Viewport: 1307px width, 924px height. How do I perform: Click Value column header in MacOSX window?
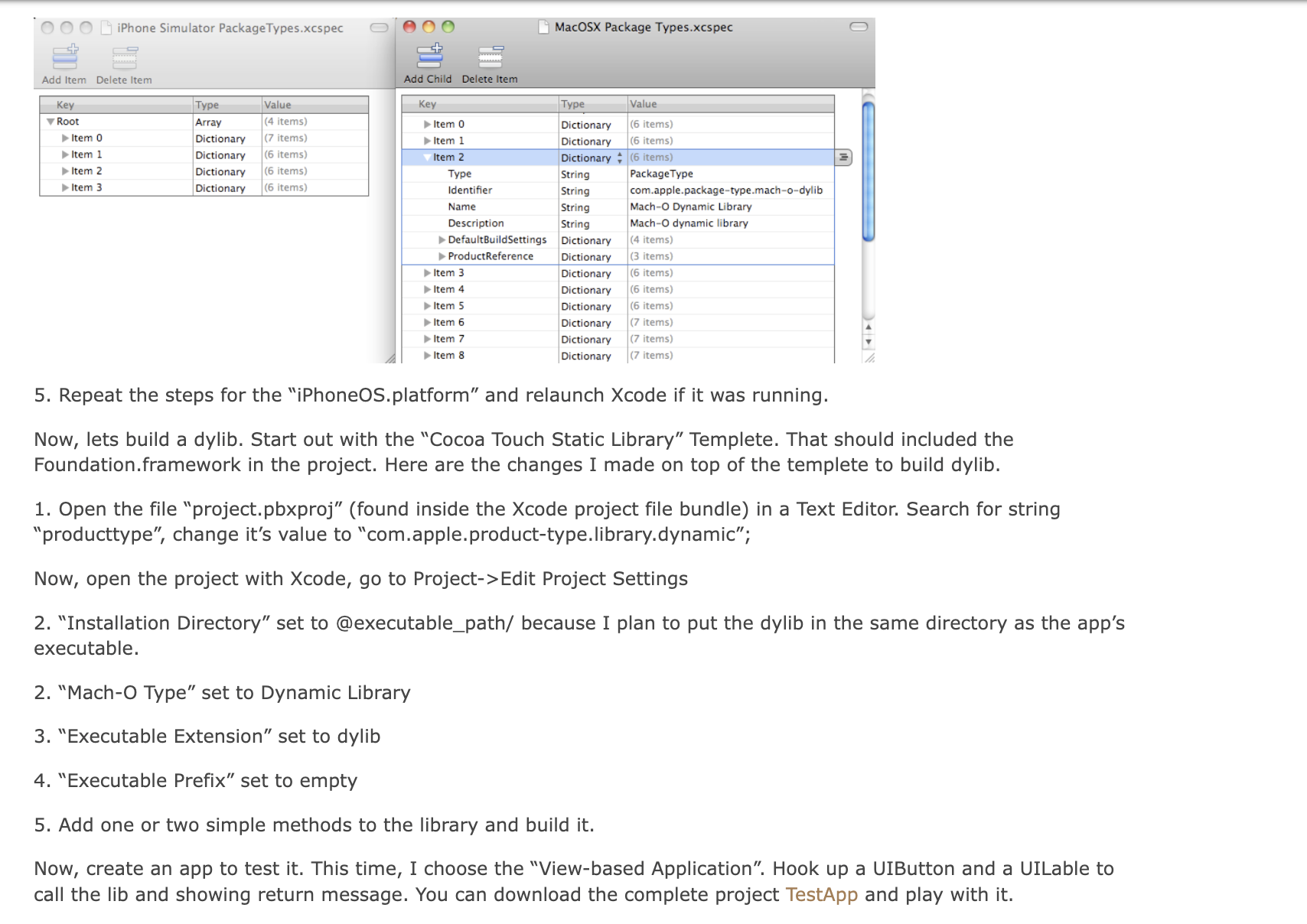(x=731, y=104)
